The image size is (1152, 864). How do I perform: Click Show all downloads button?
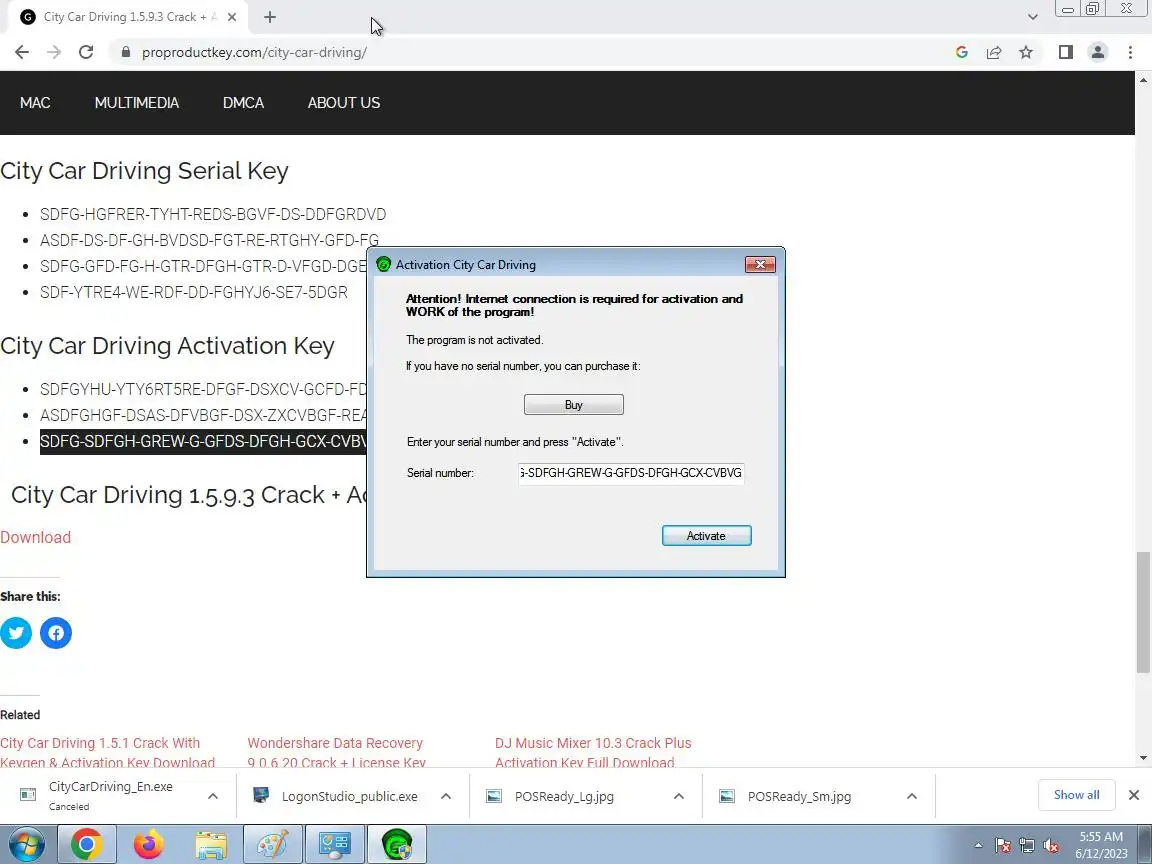coord(1076,795)
